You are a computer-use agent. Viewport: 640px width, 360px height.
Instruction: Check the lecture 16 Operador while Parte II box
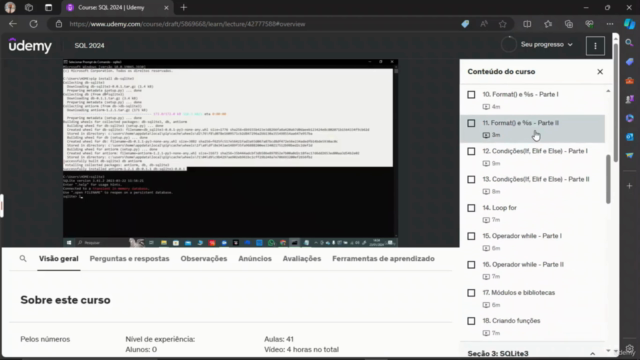471,265
